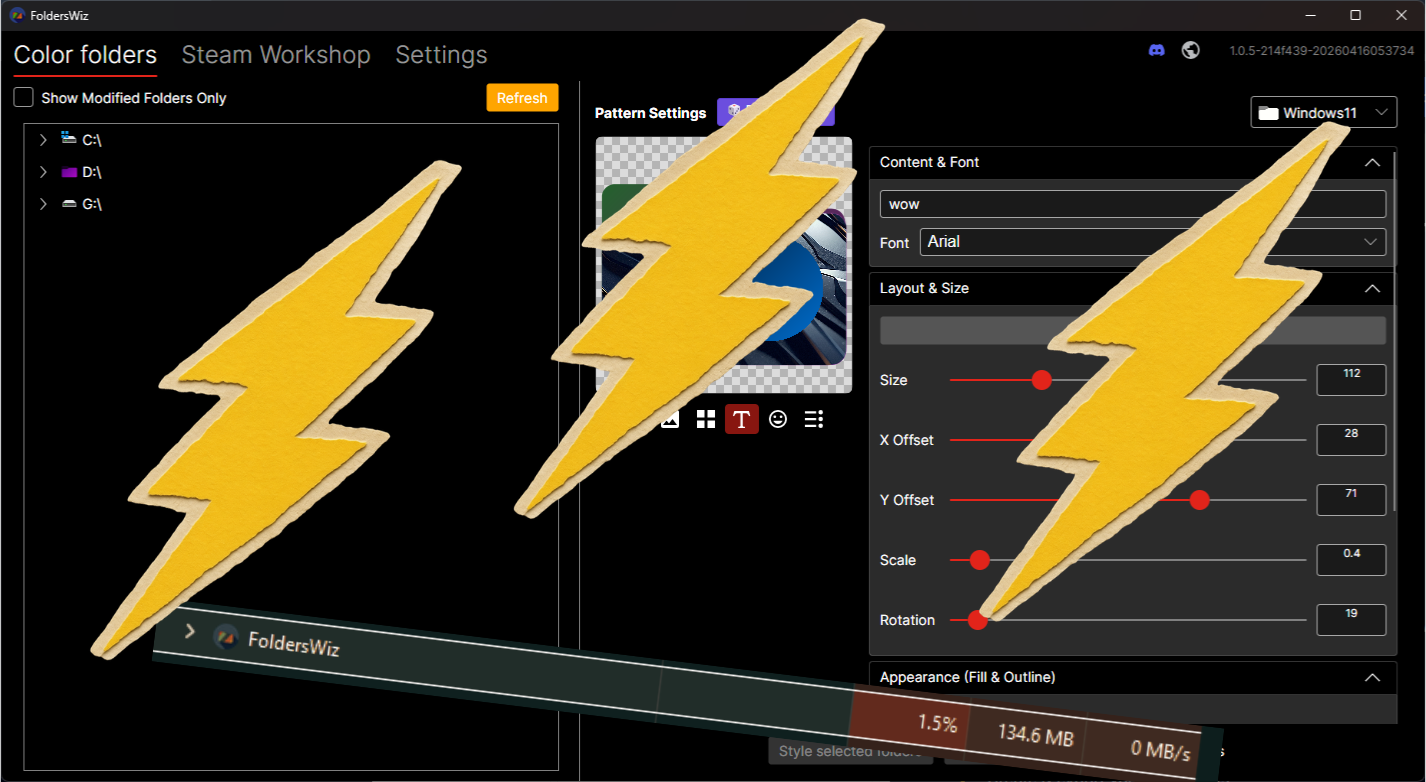Select the four-square grid pattern tool
The height and width of the screenshot is (782, 1426).
[x=706, y=419]
